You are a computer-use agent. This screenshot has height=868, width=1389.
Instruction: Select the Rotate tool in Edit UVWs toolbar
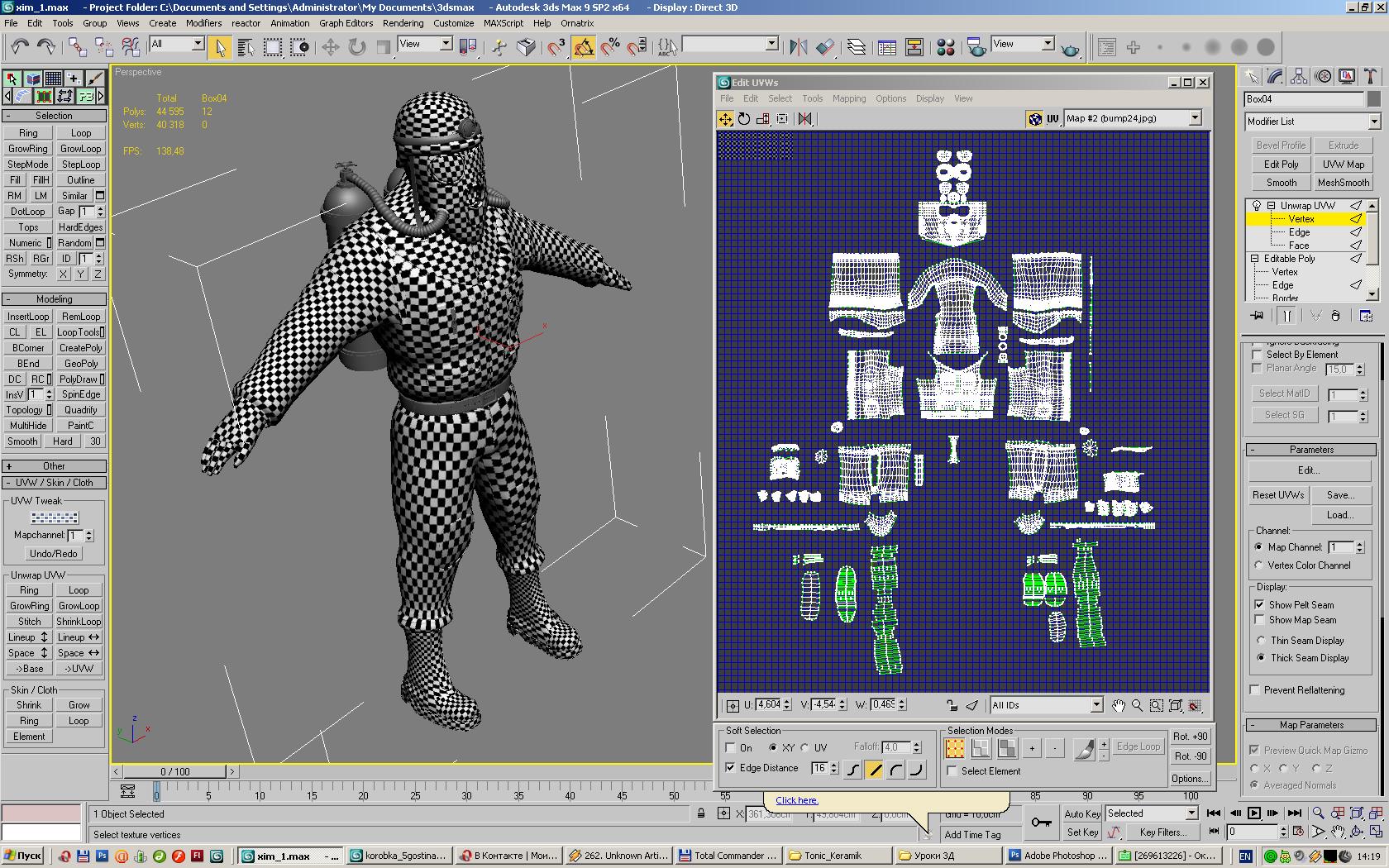[x=744, y=119]
